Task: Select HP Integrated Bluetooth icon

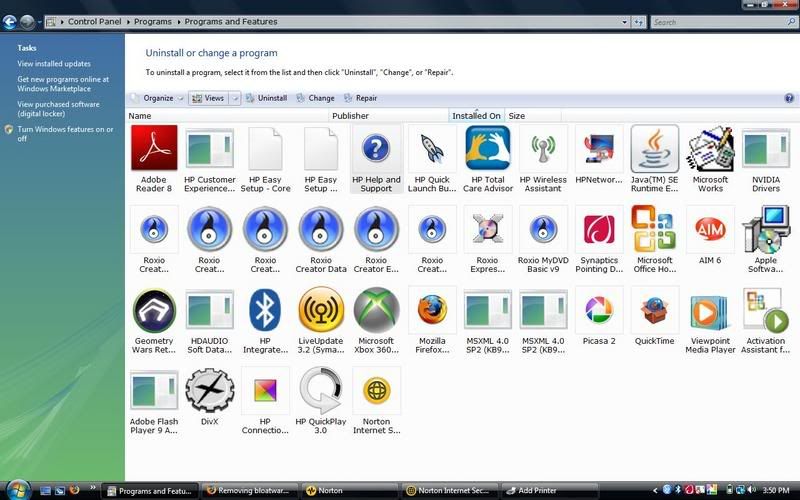Action: click(x=265, y=310)
